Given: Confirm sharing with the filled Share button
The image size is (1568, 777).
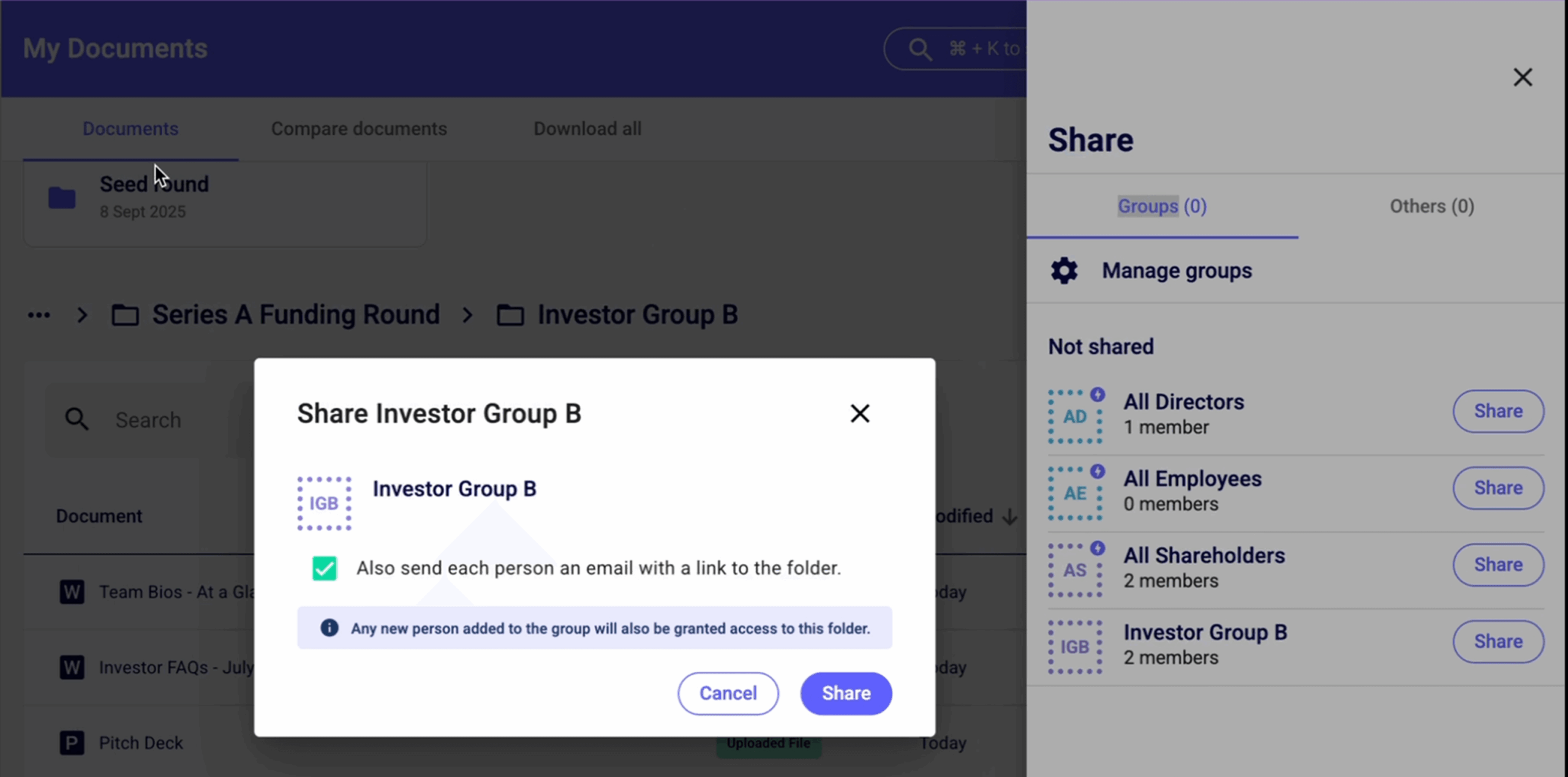Looking at the screenshot, I should click(x=845, y=693).
